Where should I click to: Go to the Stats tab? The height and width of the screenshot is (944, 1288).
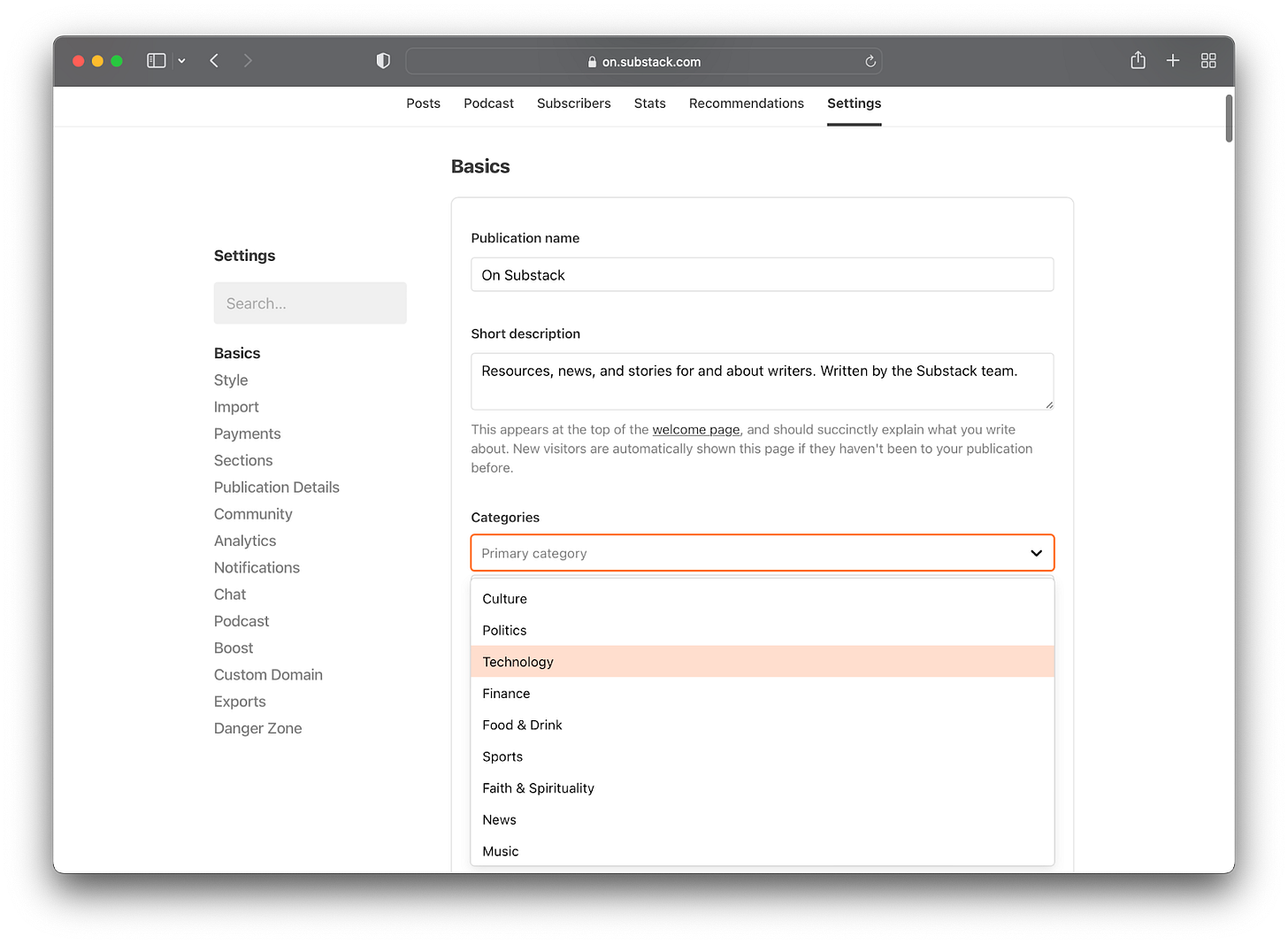click(649, 104)
